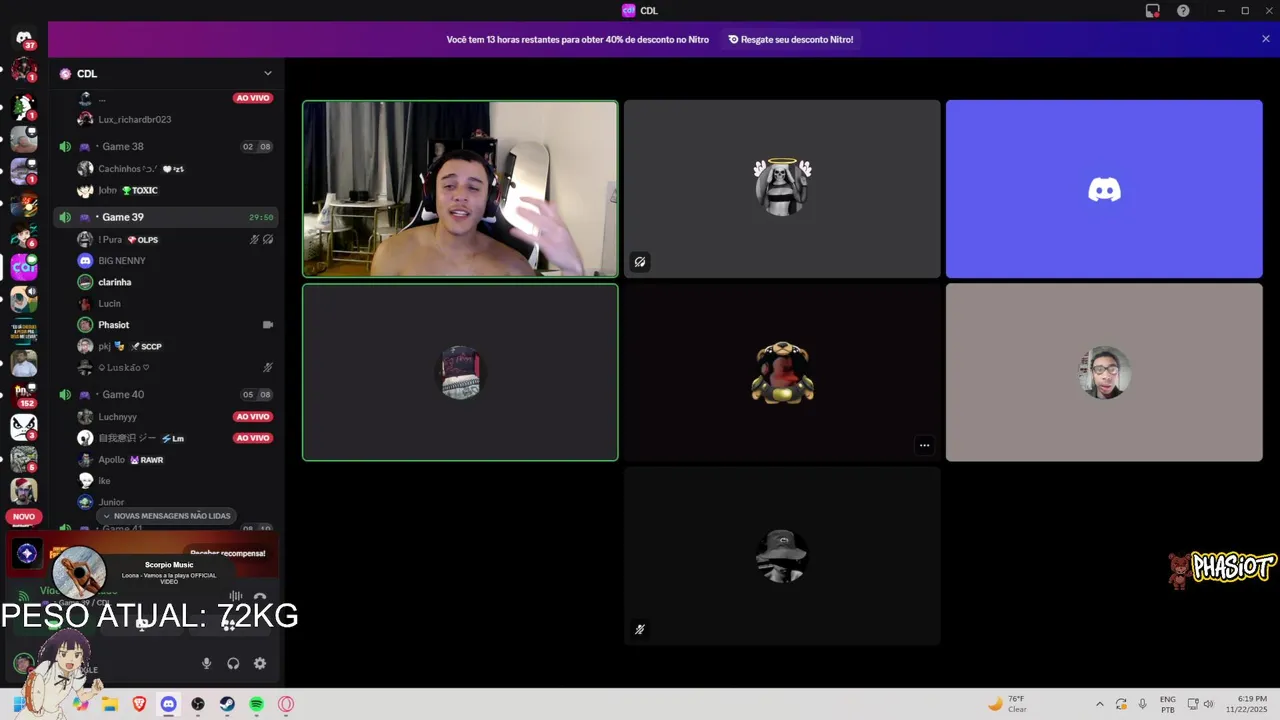Select the Game 39 voice channel
Image resolution: width=1280 pixels, height=720 pixels.
(165, 217)
